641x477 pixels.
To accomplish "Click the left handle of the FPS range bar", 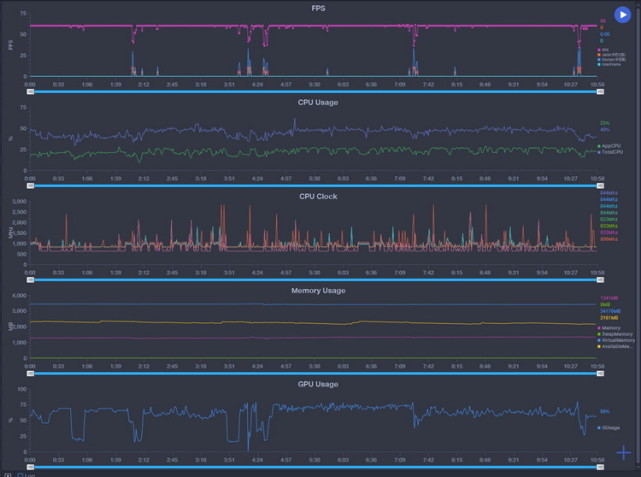I will pos(30,92).
